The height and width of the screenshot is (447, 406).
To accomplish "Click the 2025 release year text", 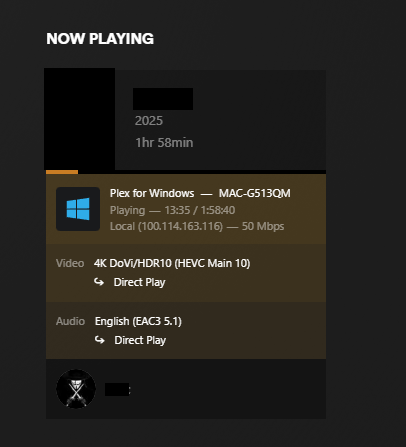I will tap(149, 121).
